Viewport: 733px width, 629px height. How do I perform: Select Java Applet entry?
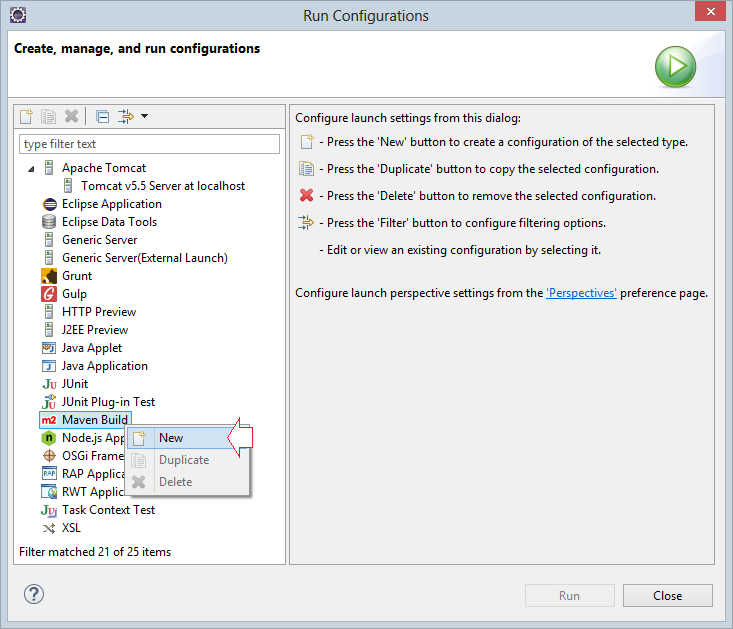click(x=92, y=348)
